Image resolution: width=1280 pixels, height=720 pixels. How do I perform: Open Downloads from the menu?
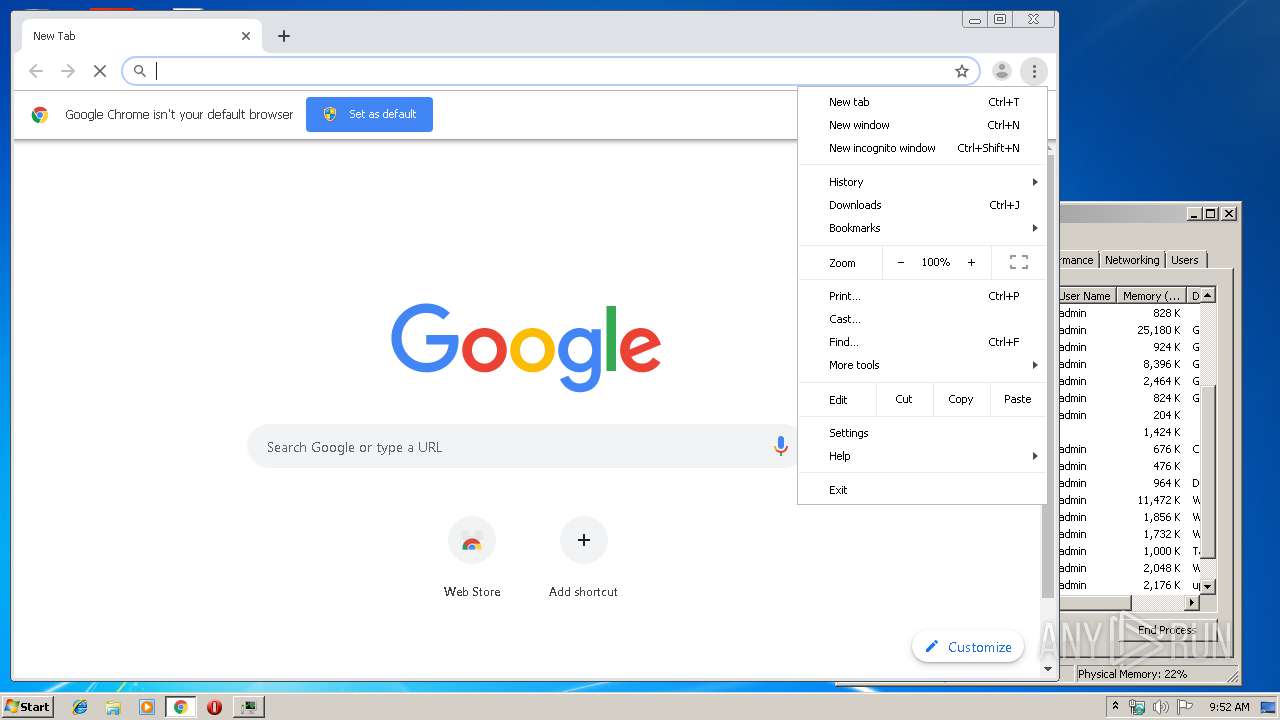(x=922, y=205)
